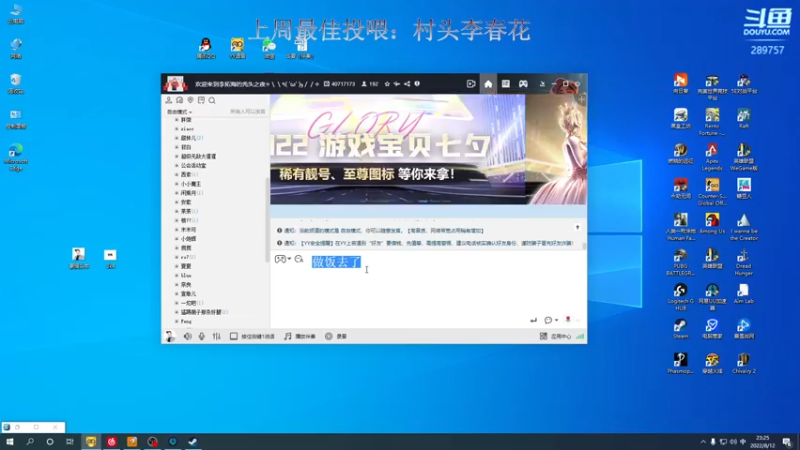
Task: Select the blue channel in list
Action: coord(186,276)
